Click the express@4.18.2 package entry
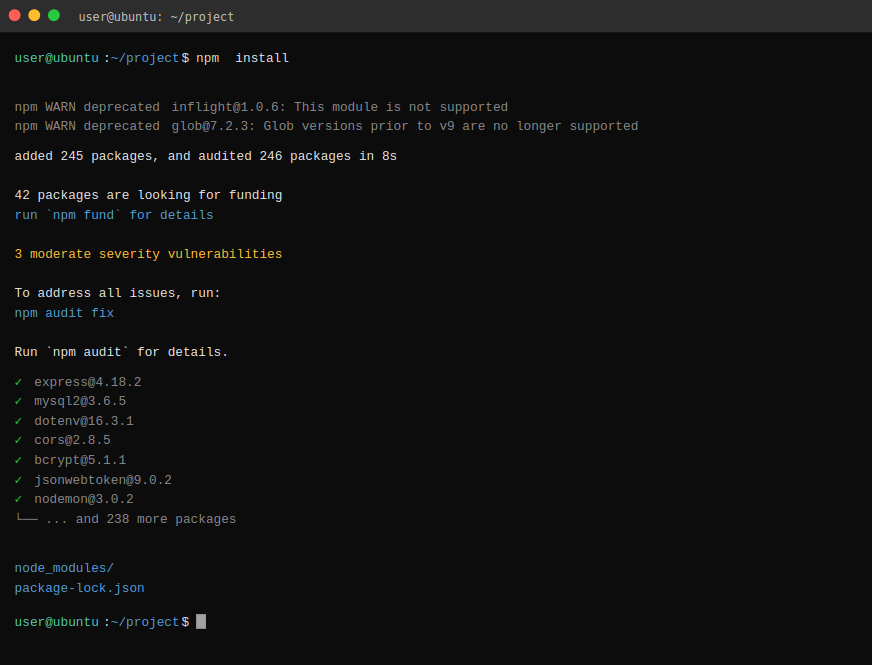872x665 pixels. coord(88,383)
